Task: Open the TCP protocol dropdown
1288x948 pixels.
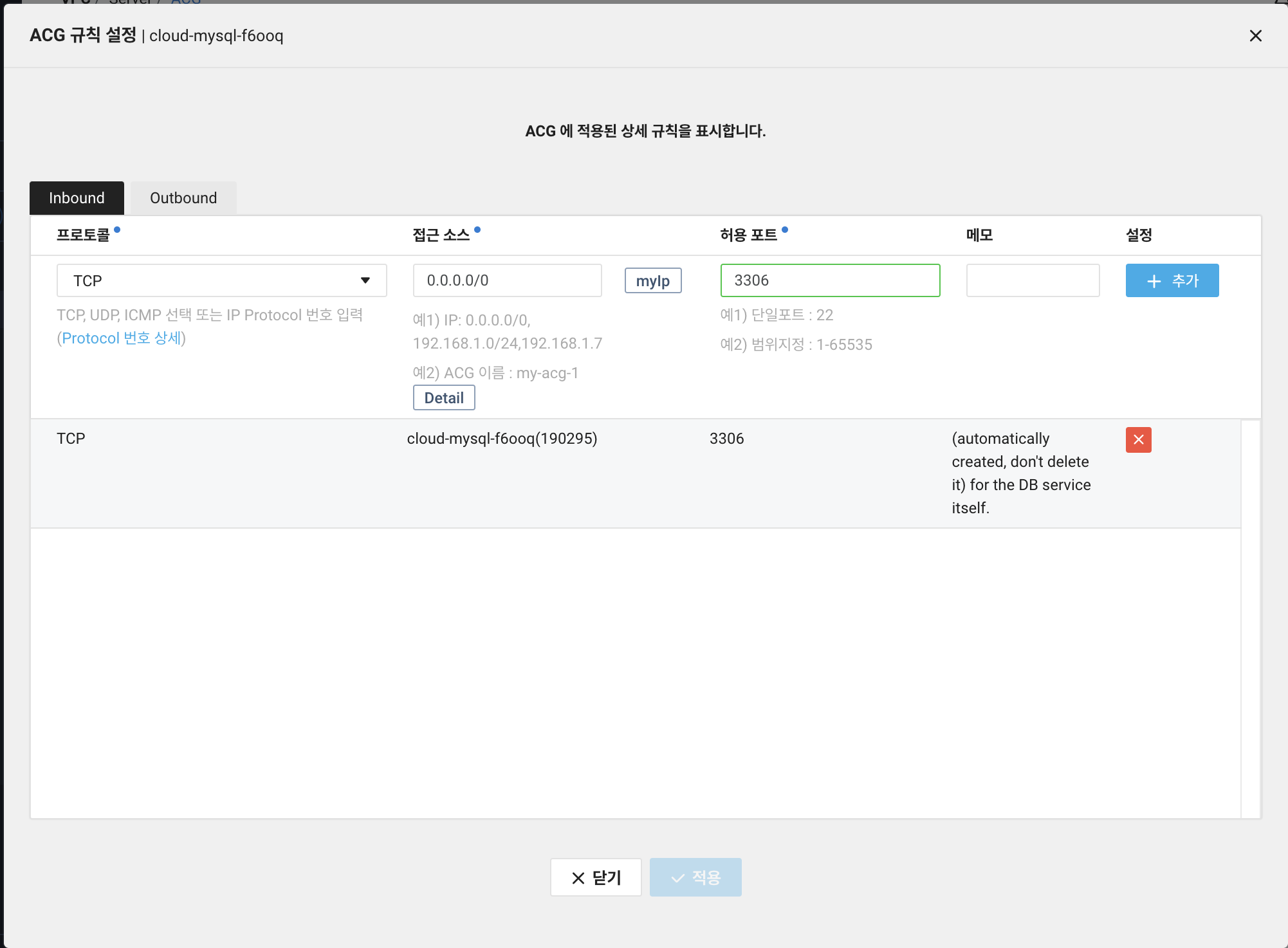Action: pyautogui.click(x=212, y=281)
